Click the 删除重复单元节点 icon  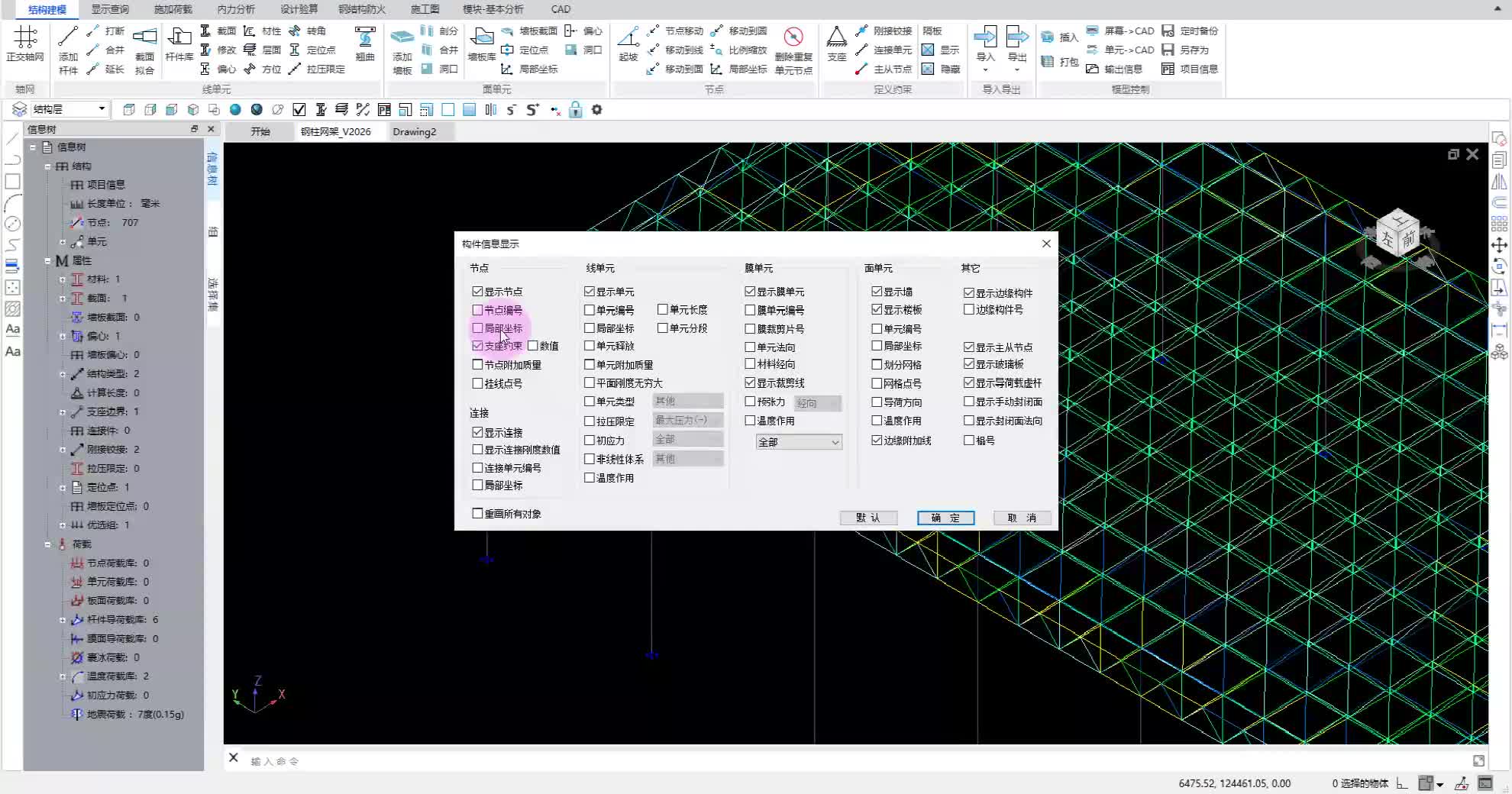click(793, 38)
